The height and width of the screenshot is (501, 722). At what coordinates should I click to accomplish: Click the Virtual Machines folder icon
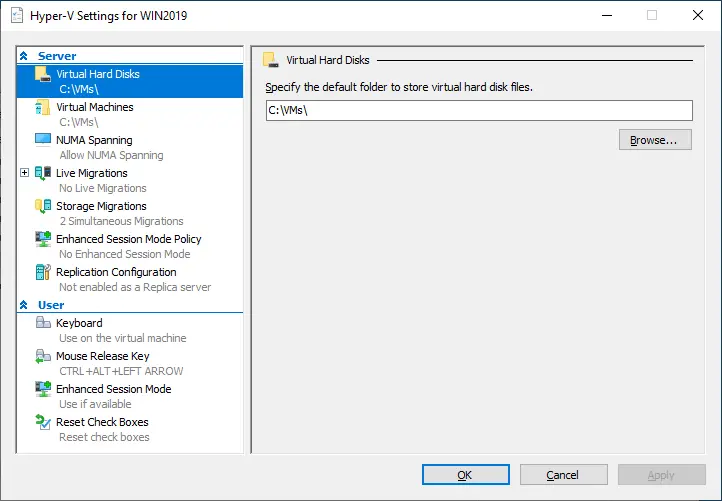click(43, 107)
